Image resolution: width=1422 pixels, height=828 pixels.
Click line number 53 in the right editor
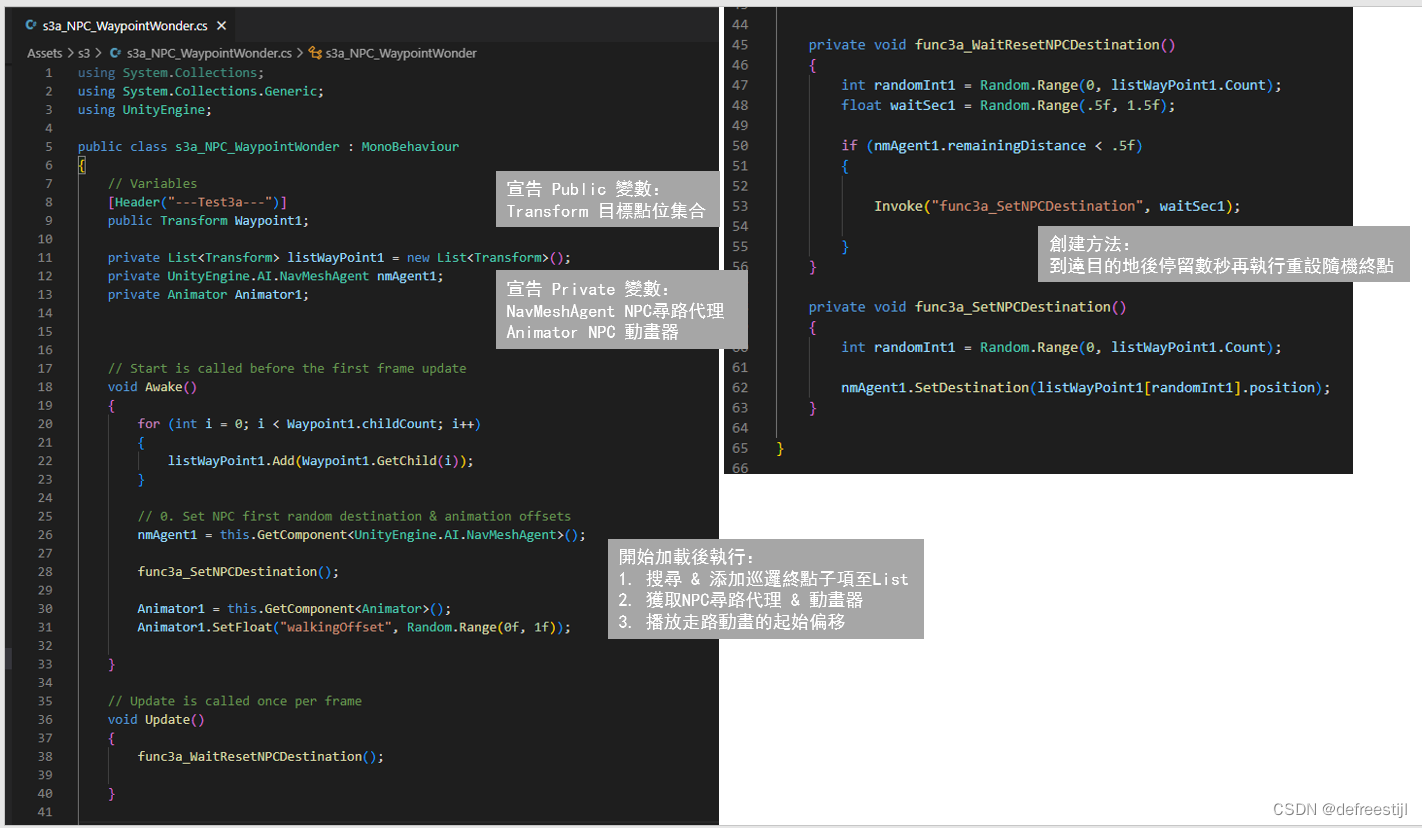pyautogui.click(x=741, y=206)
